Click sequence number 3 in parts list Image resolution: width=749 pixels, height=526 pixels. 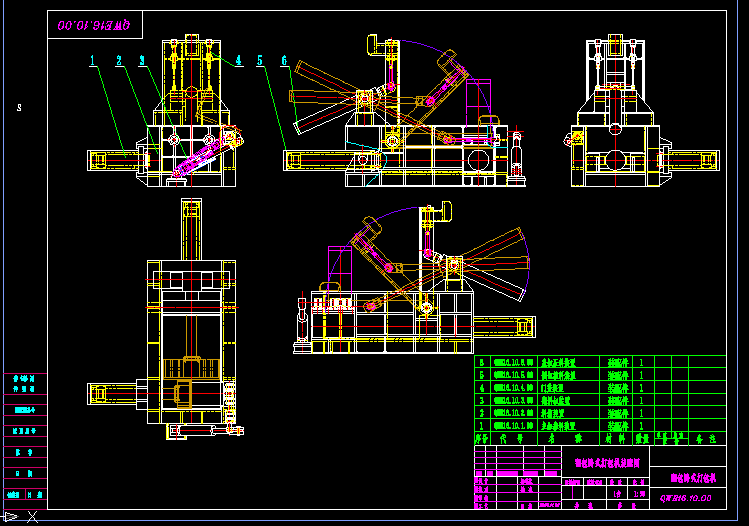(x=482, y=400)
